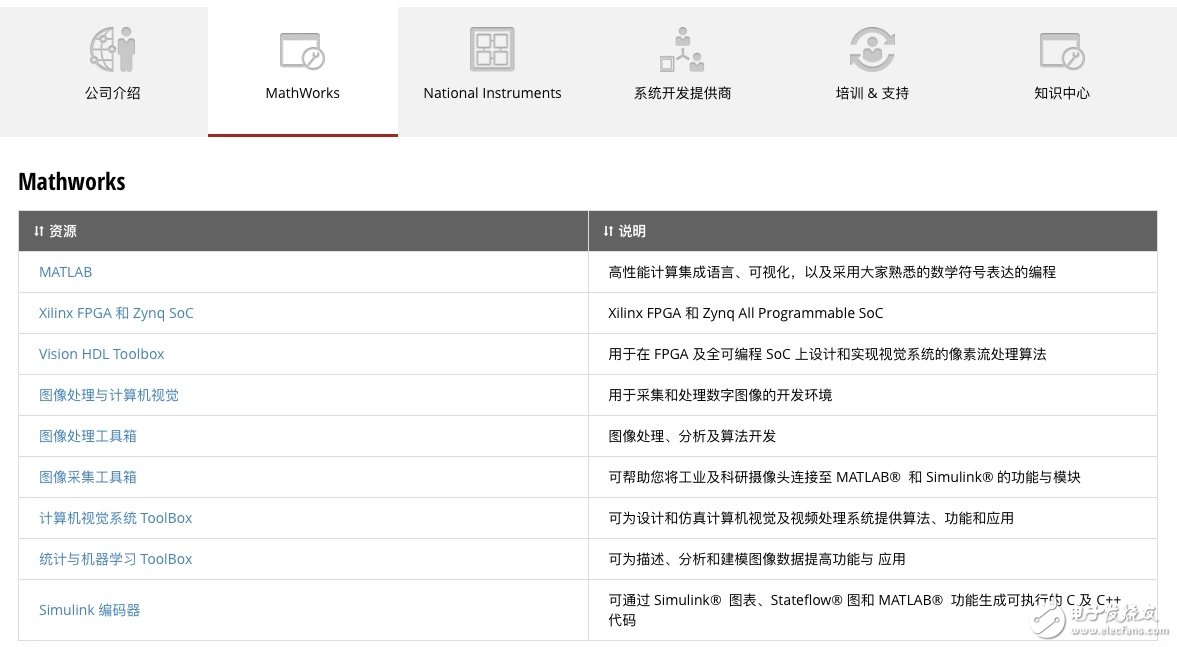Click the 知识中心 tab label
This screenshot has width=1177, height=647.
pos(1062,93)
